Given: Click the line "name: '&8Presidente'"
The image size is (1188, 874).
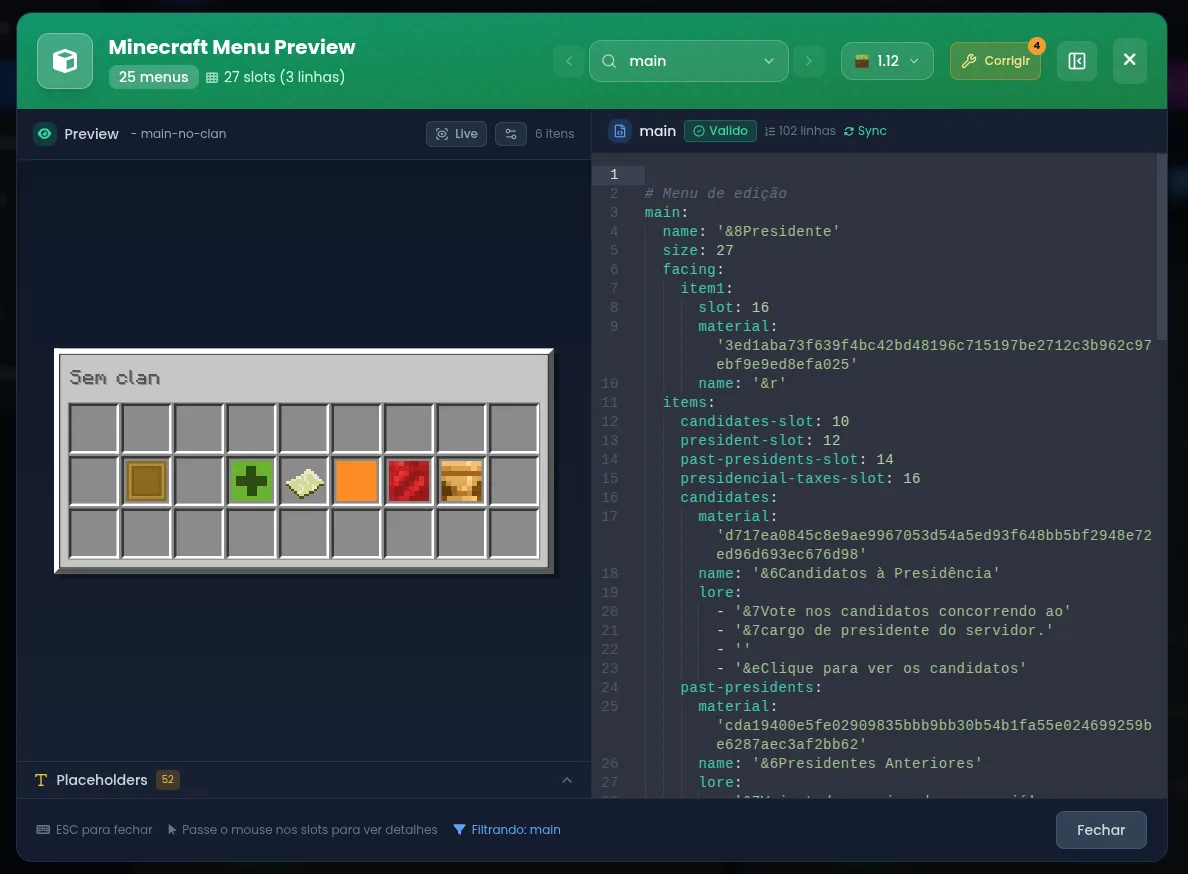Looking at the screenshot, I should click(x=751, y=232).
